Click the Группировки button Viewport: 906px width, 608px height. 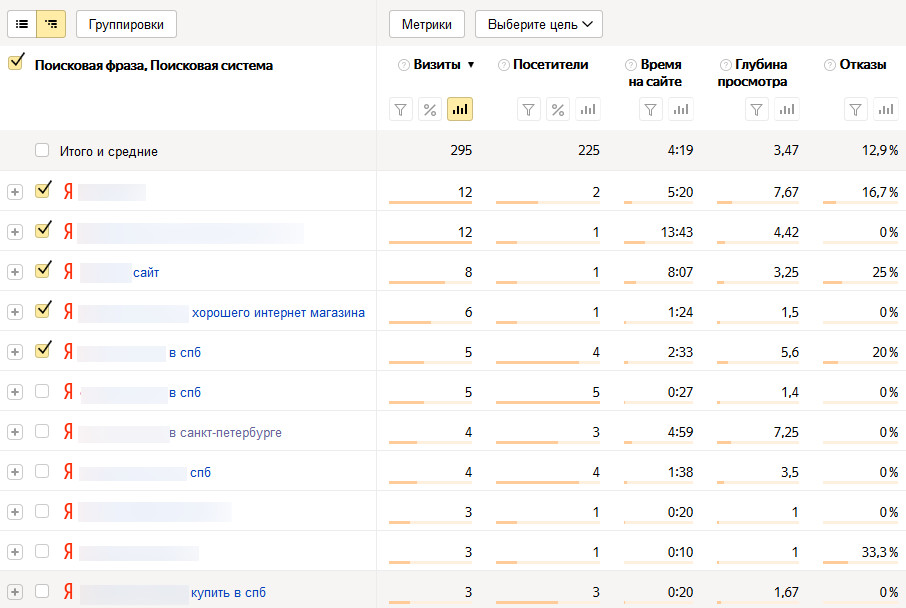tap(126, 23)
